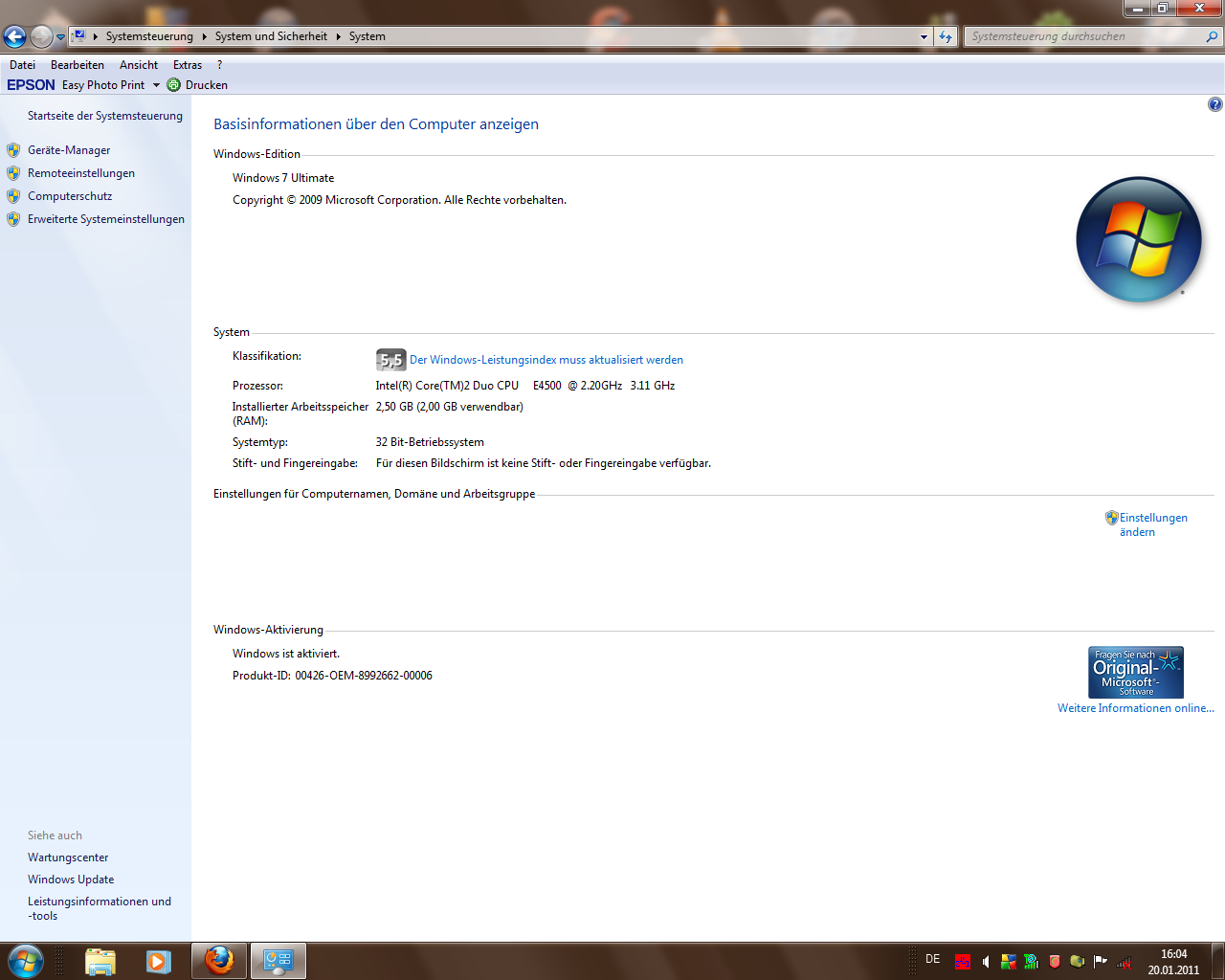The width and height of the screenshot is (1225, 980).
Task: Click shield icon beside Erweiterte Systemeinstellungen
Action: 13,219
